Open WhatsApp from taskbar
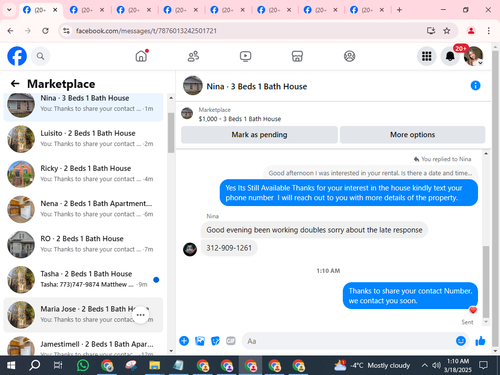Image resolution: width=500 pixels, height=375 pixels. 82,365
